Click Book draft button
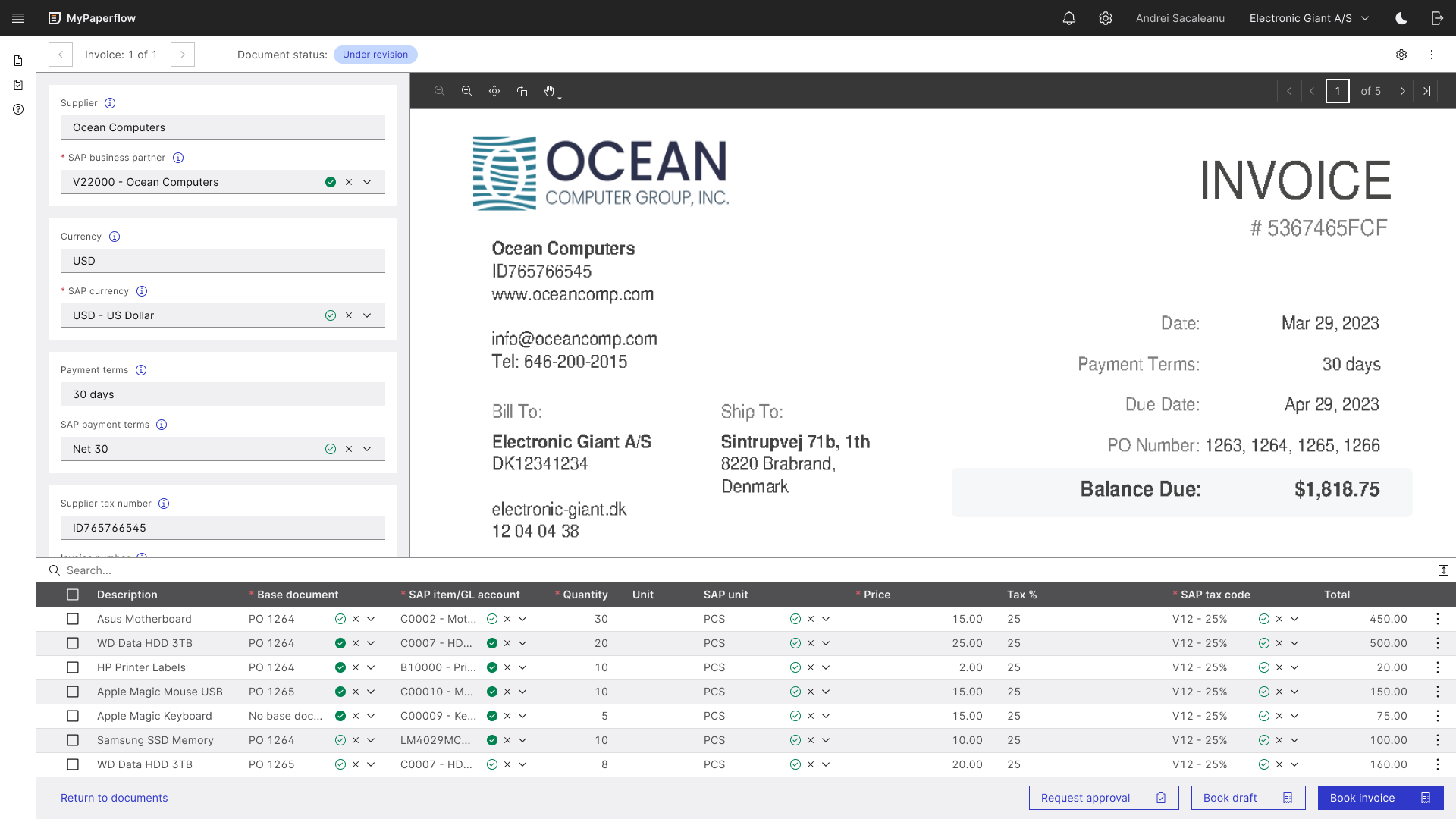 (x=1248, y=798)
